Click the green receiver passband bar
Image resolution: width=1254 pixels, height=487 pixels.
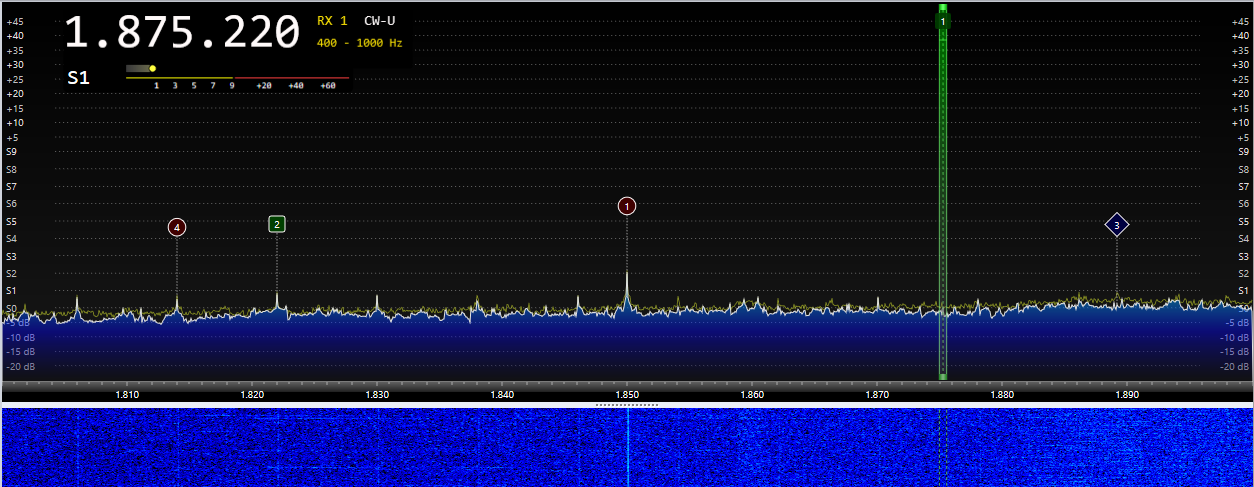pos(942,200)
